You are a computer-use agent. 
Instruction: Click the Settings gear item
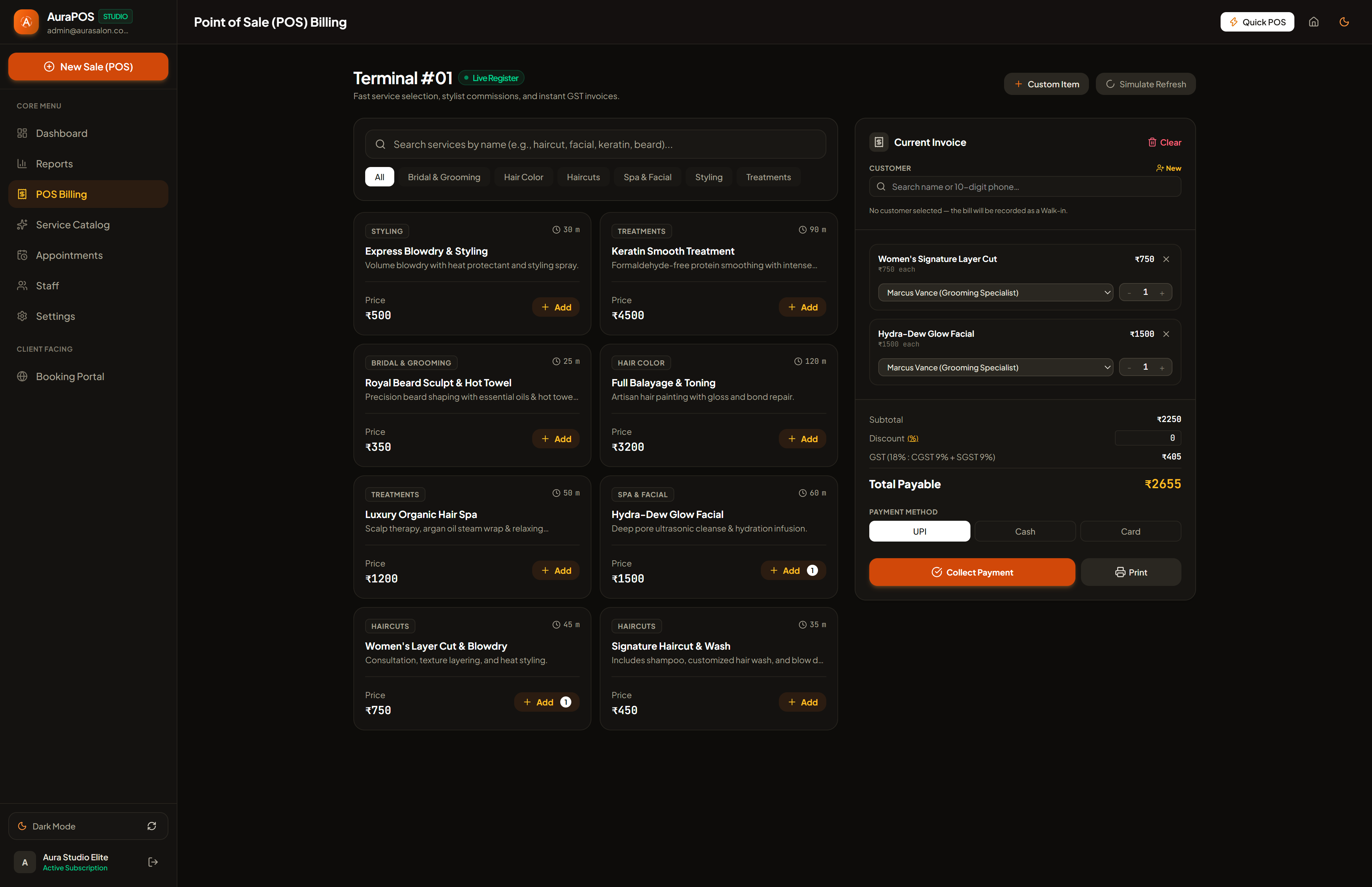point(88,316)
